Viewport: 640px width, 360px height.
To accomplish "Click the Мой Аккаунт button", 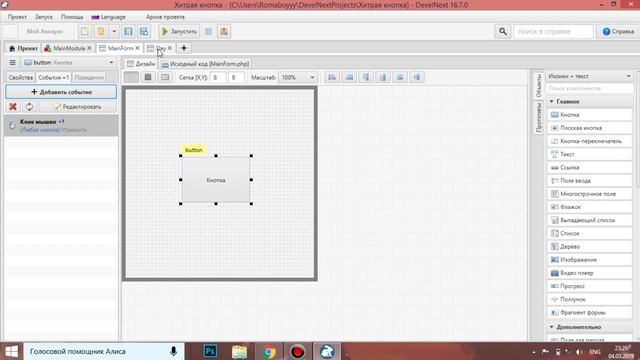I will pos(45,31).
